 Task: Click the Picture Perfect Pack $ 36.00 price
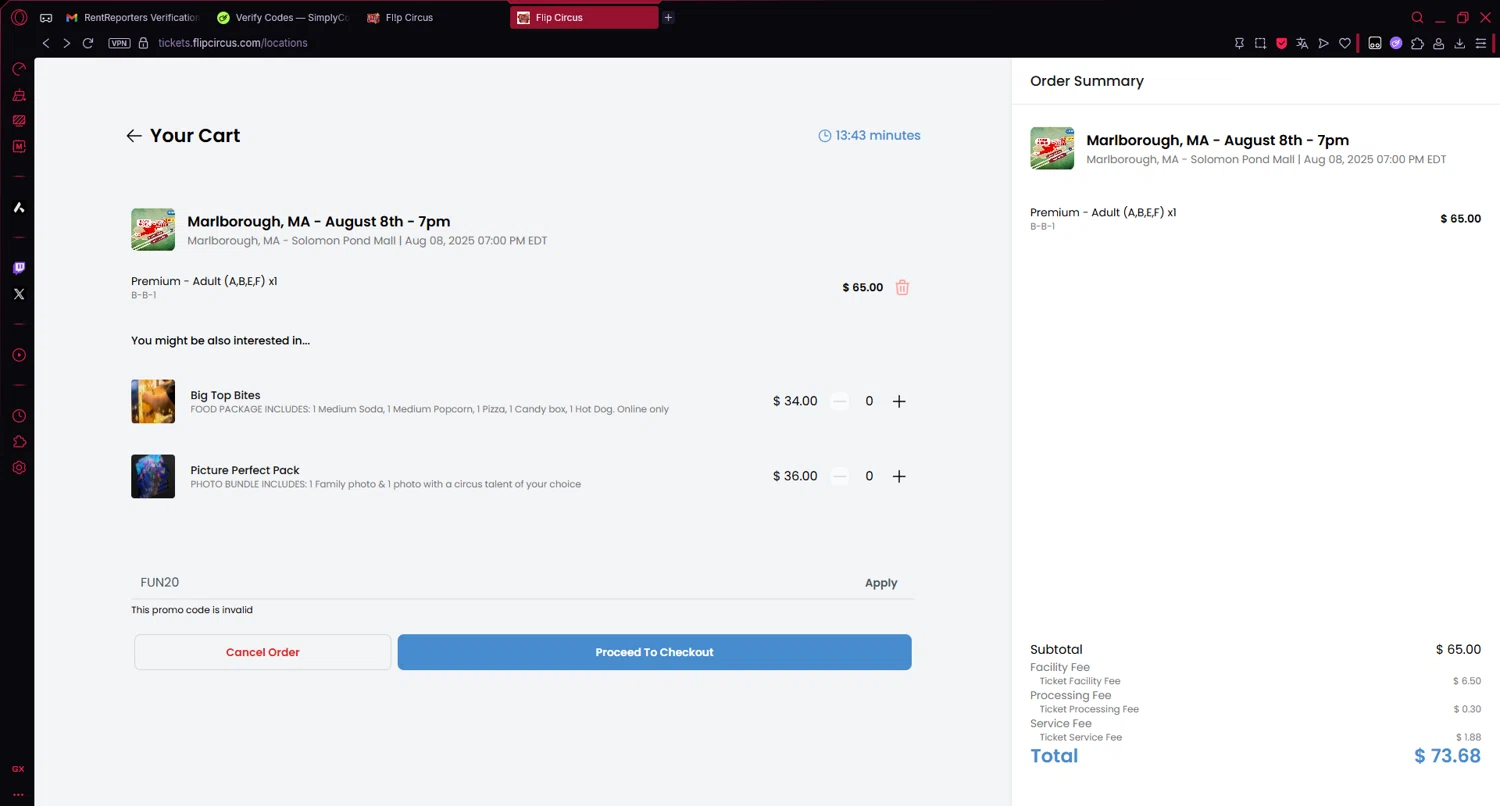point(795,476)
